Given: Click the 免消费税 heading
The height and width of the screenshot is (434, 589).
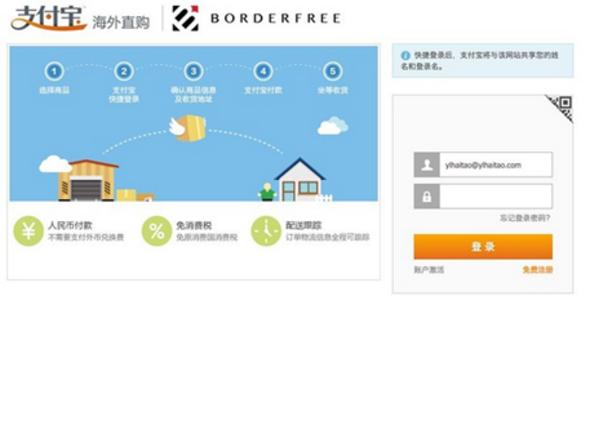Looking at the screenshot, I should coord(194,225).
